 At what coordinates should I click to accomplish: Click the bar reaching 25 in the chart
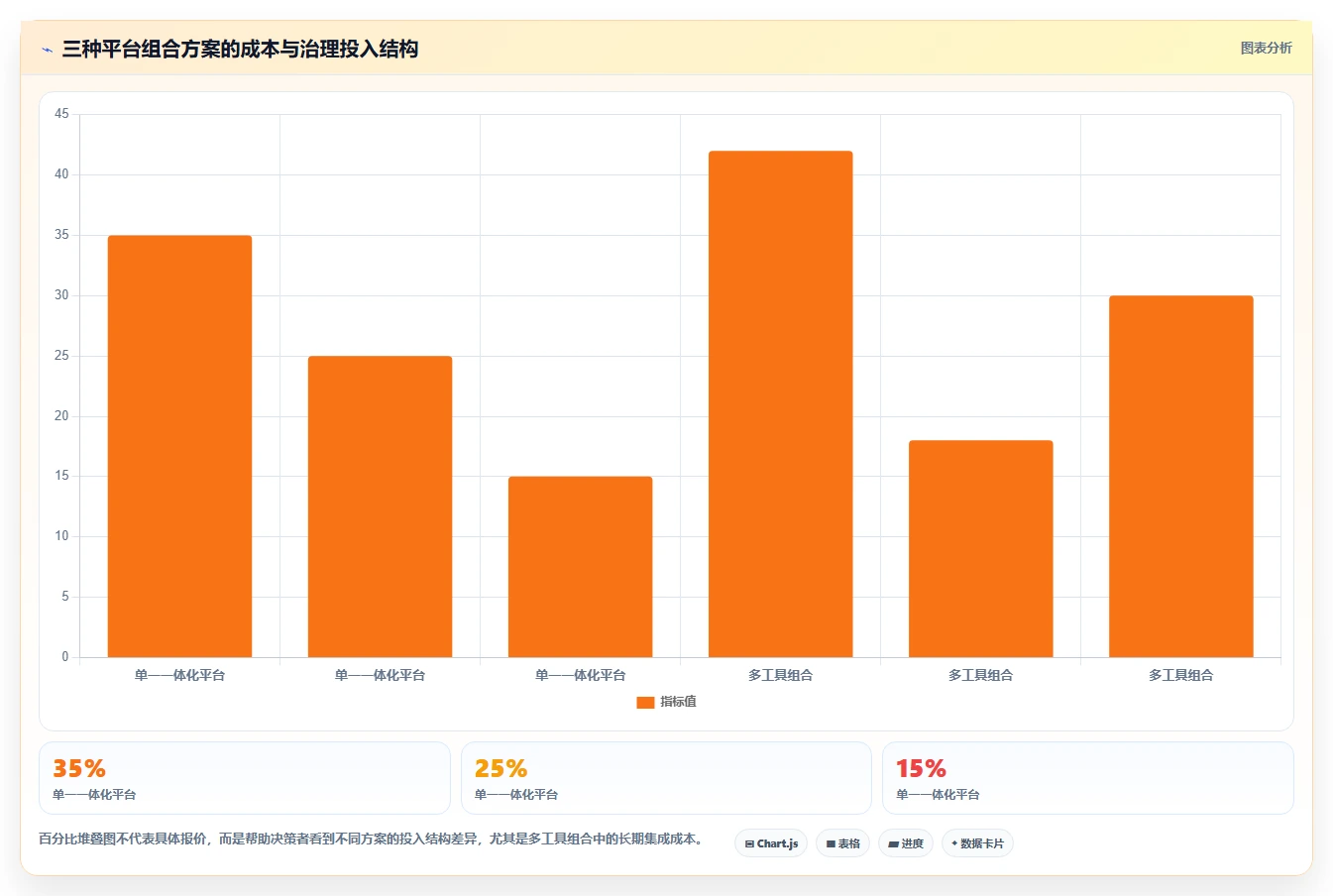click(380, 506)
